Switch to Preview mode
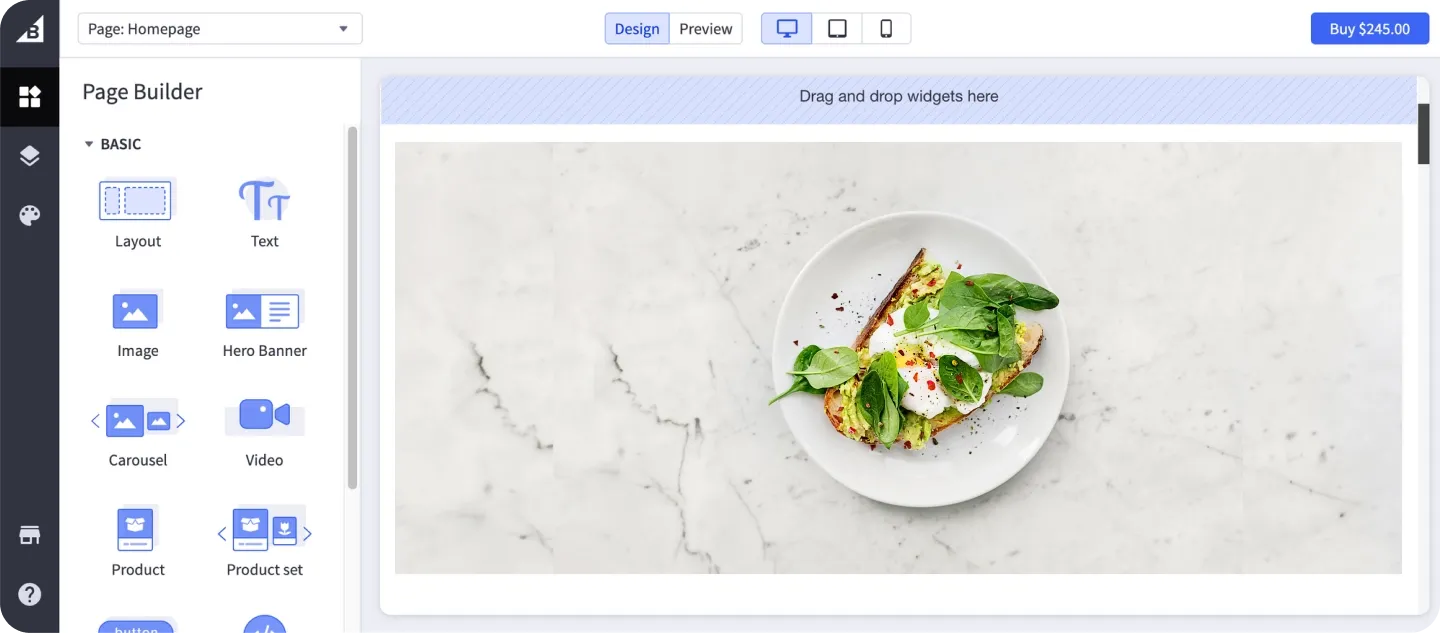This screenshot has height=633, width=1440. click(x=705, y=29)
